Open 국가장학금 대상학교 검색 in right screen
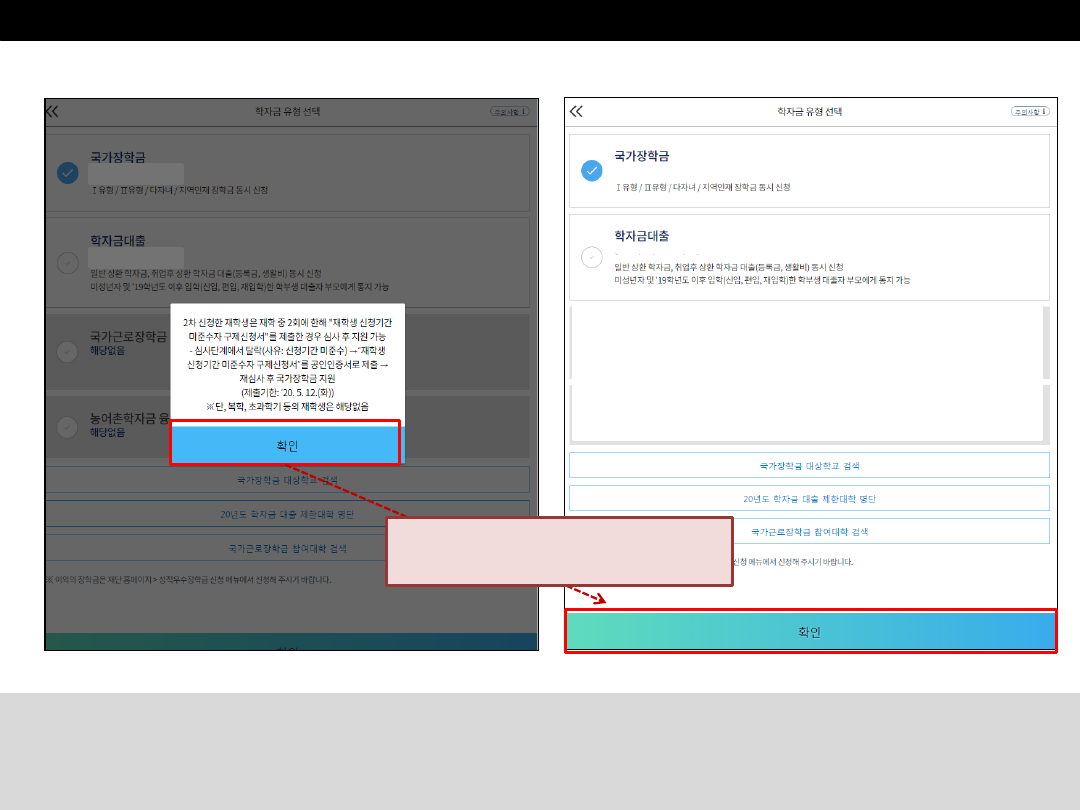This screenshot has height=810, width=1080. [809, 466]
